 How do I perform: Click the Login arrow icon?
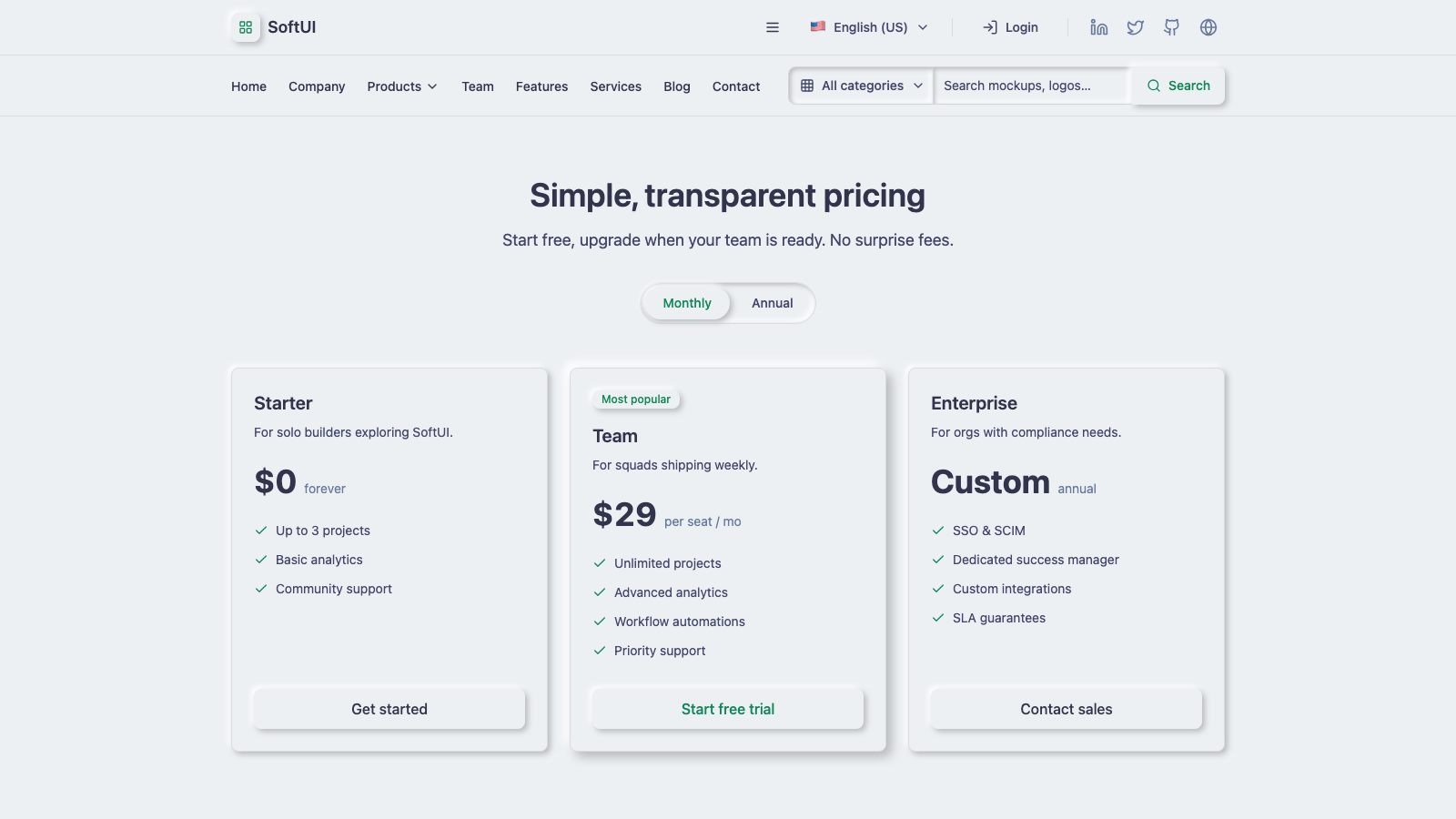[990, 27]
